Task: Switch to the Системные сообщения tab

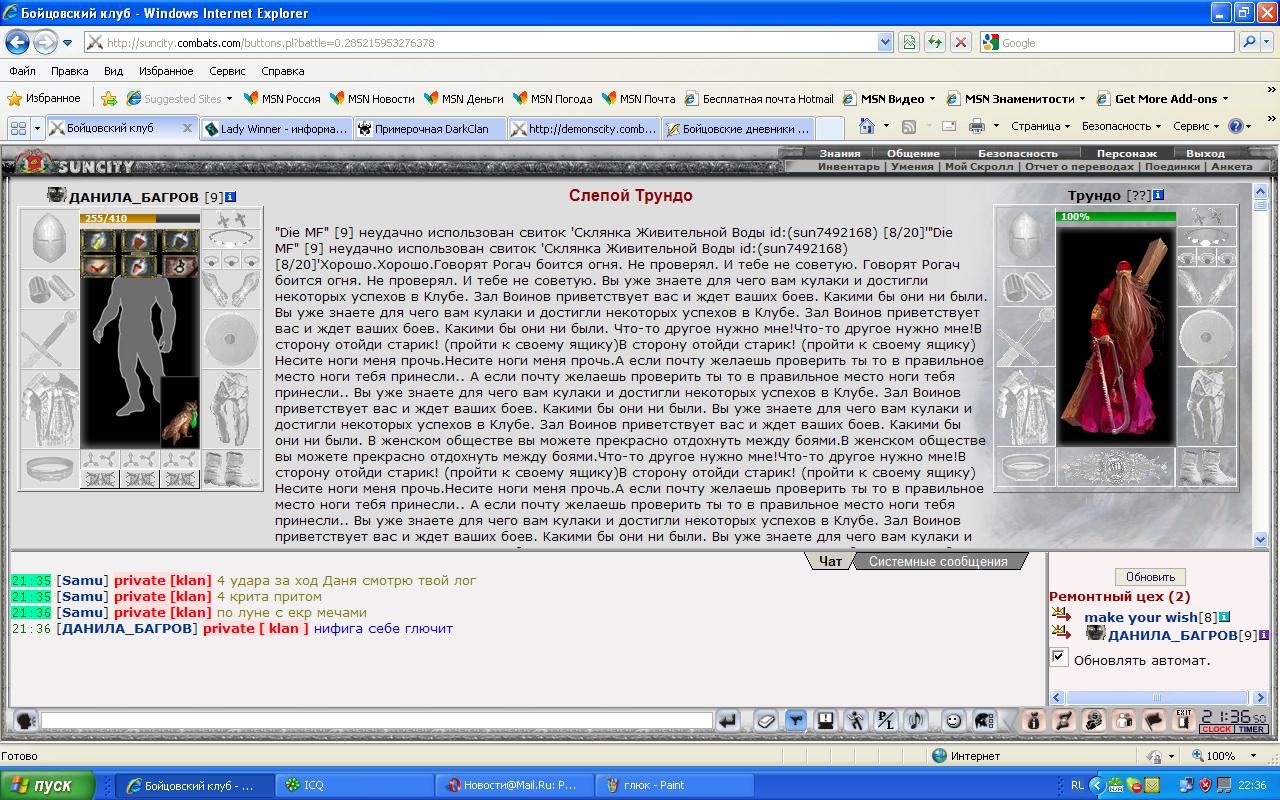Action: pyautogui.click(x=937, y=561)
